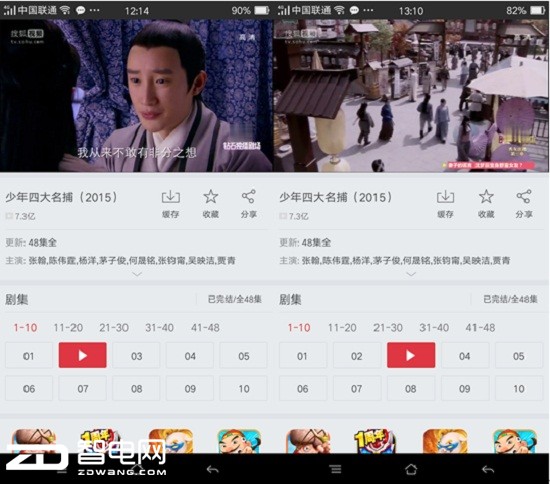Tap the home icon in right navigation bar
The height and width of the screenshot is (484, 550).
tap(411, 469)
